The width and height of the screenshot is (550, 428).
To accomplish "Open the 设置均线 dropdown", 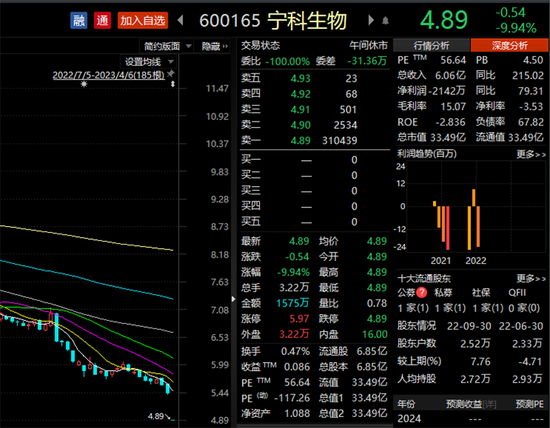I will pos(149,62).
